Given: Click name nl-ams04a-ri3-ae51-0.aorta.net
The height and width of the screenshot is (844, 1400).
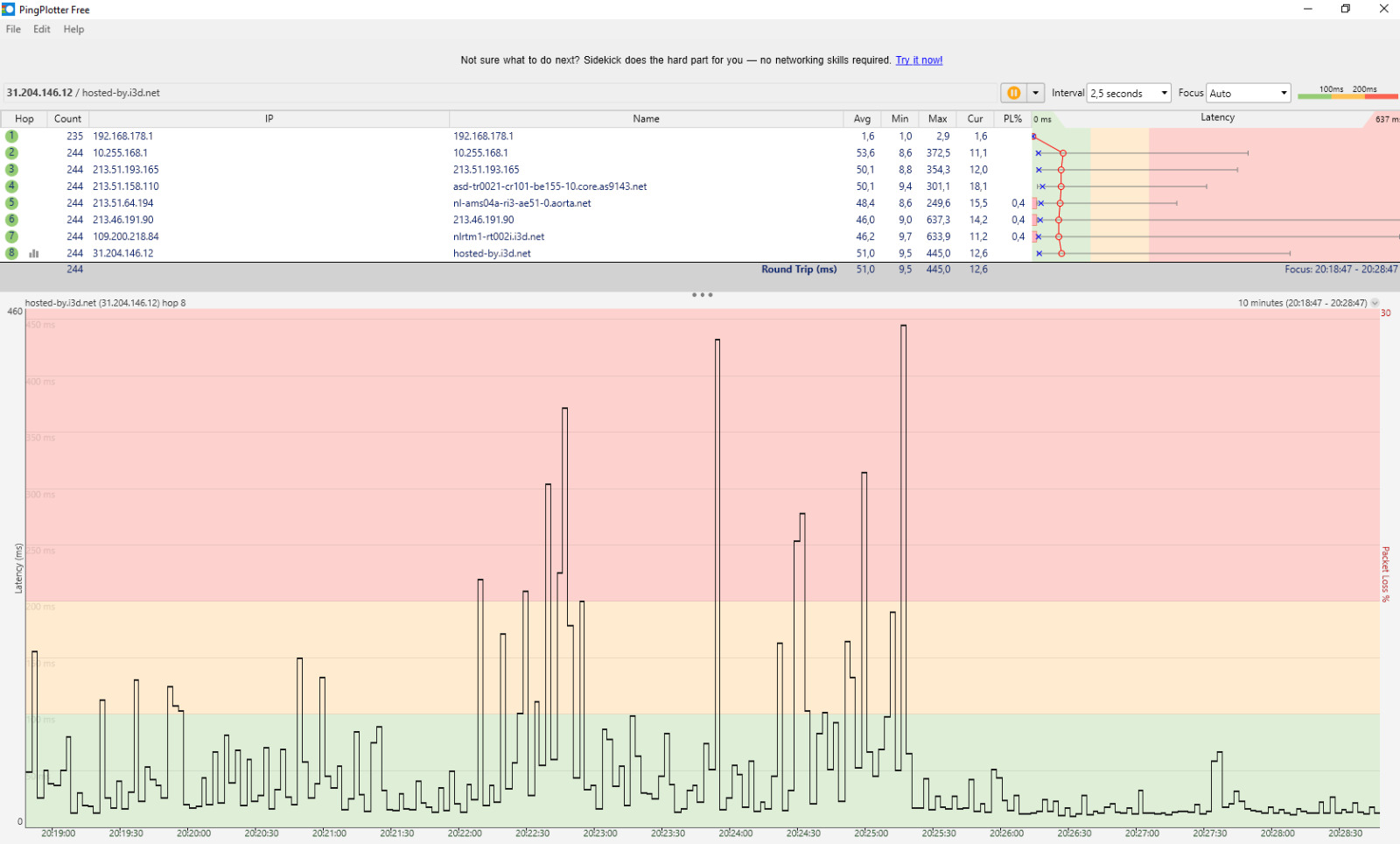Looking at the screenshot, I should tap(521, 203).
